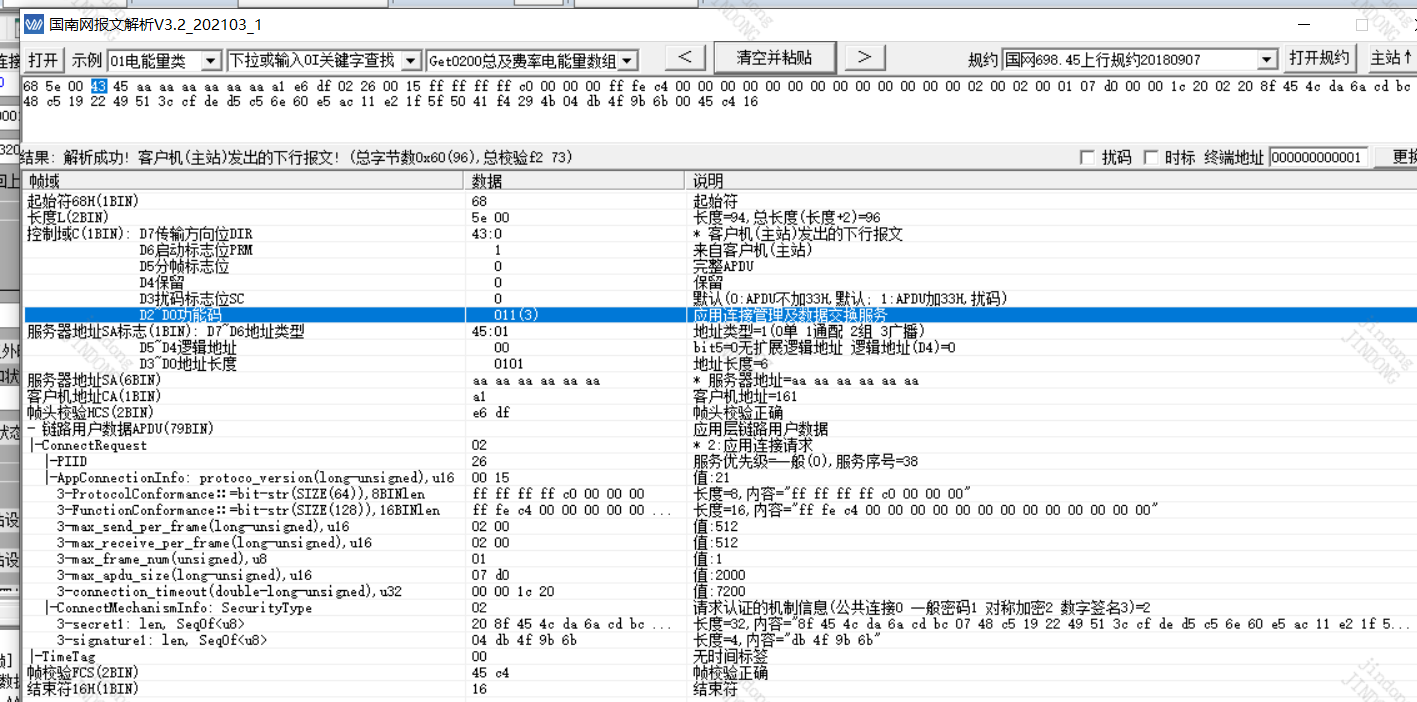This screenshot has width=1417, height=702.
Task: Toggle the 时标 checkbox
Action: [1150, 158]
